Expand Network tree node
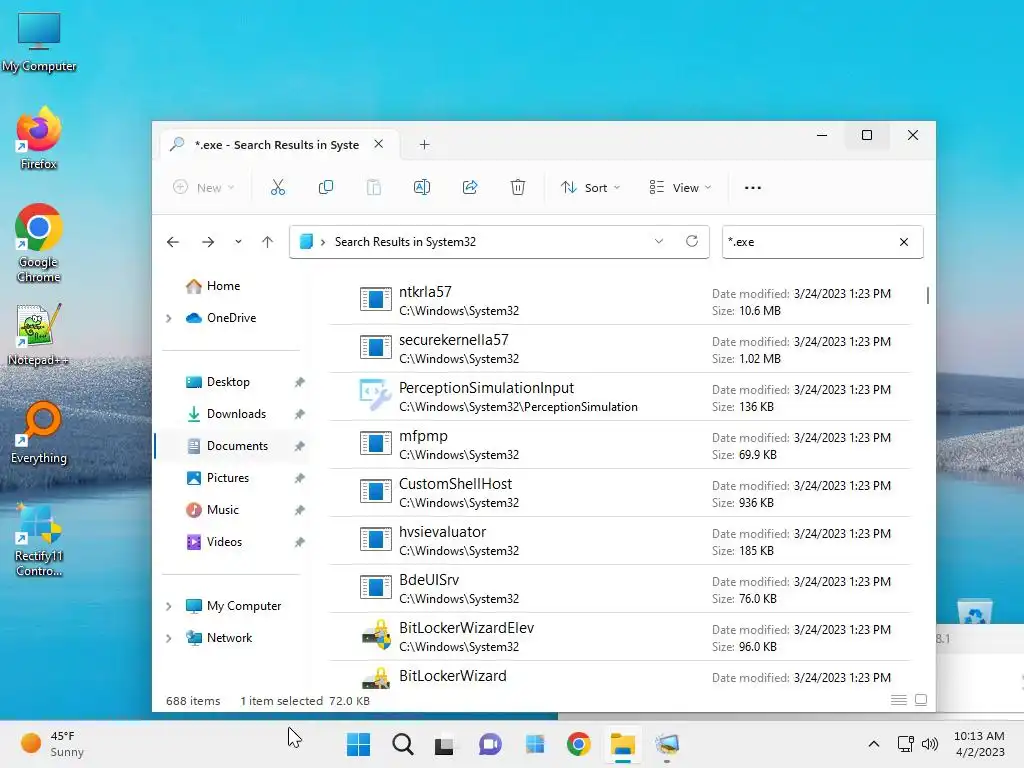Viewport: 1024px width, 768px height. [168, 638]
